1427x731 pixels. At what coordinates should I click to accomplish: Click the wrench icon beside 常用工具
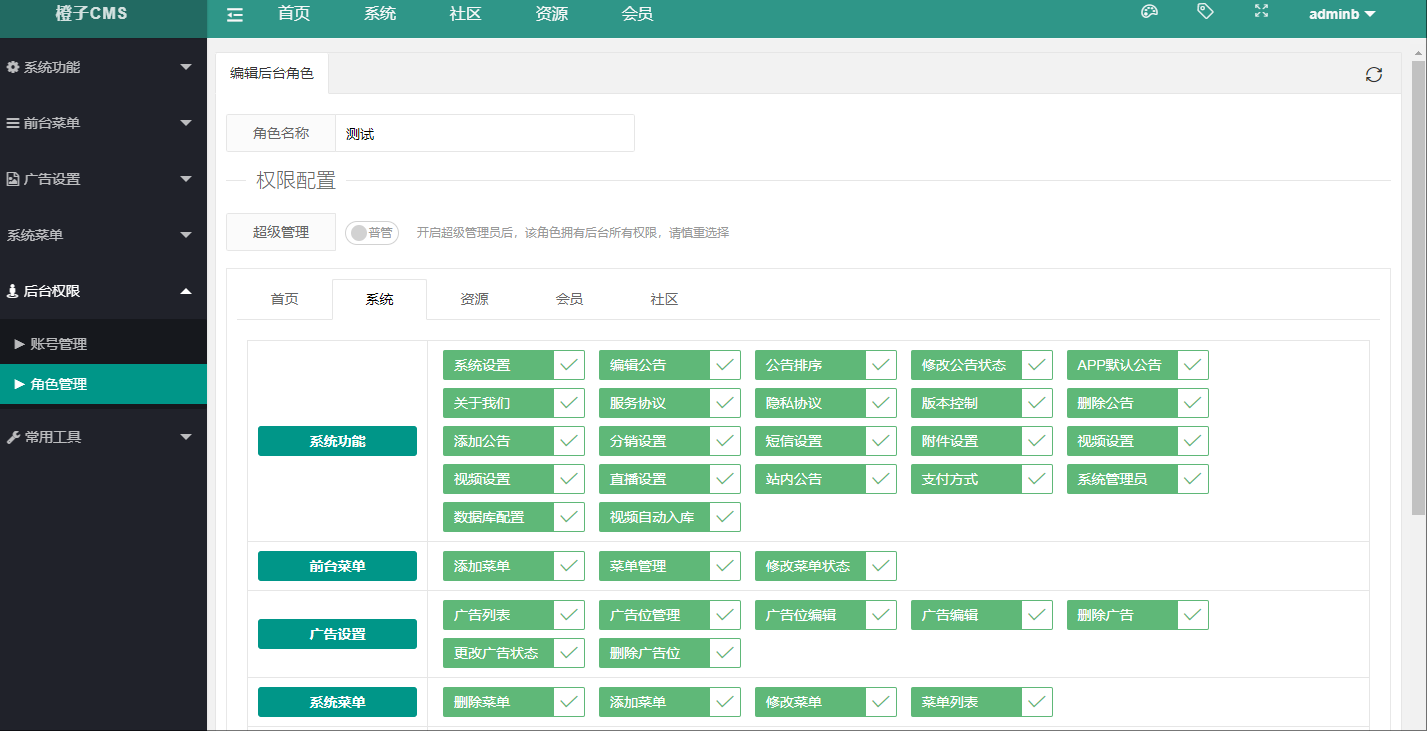pos(12,436)
